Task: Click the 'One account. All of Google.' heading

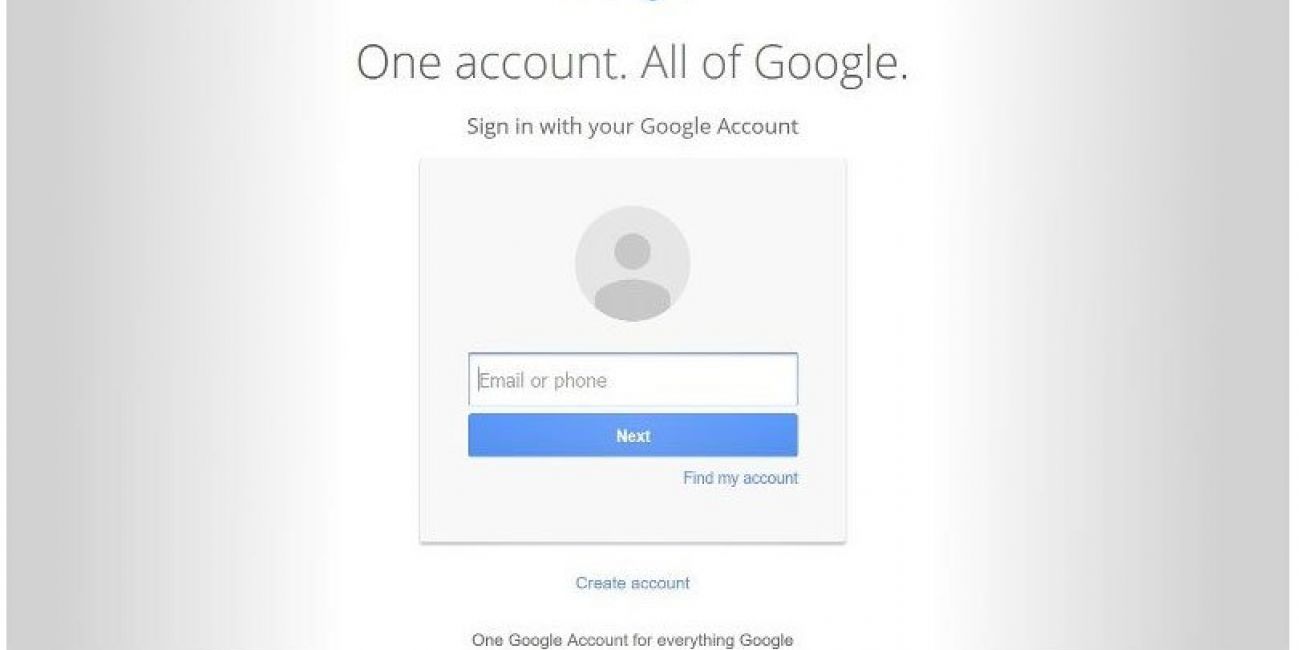Action: click(x=633, y=62)
